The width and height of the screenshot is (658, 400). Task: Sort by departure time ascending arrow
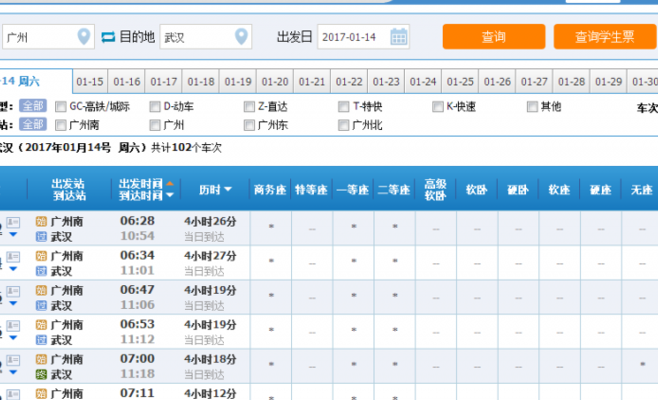point(170,183)
